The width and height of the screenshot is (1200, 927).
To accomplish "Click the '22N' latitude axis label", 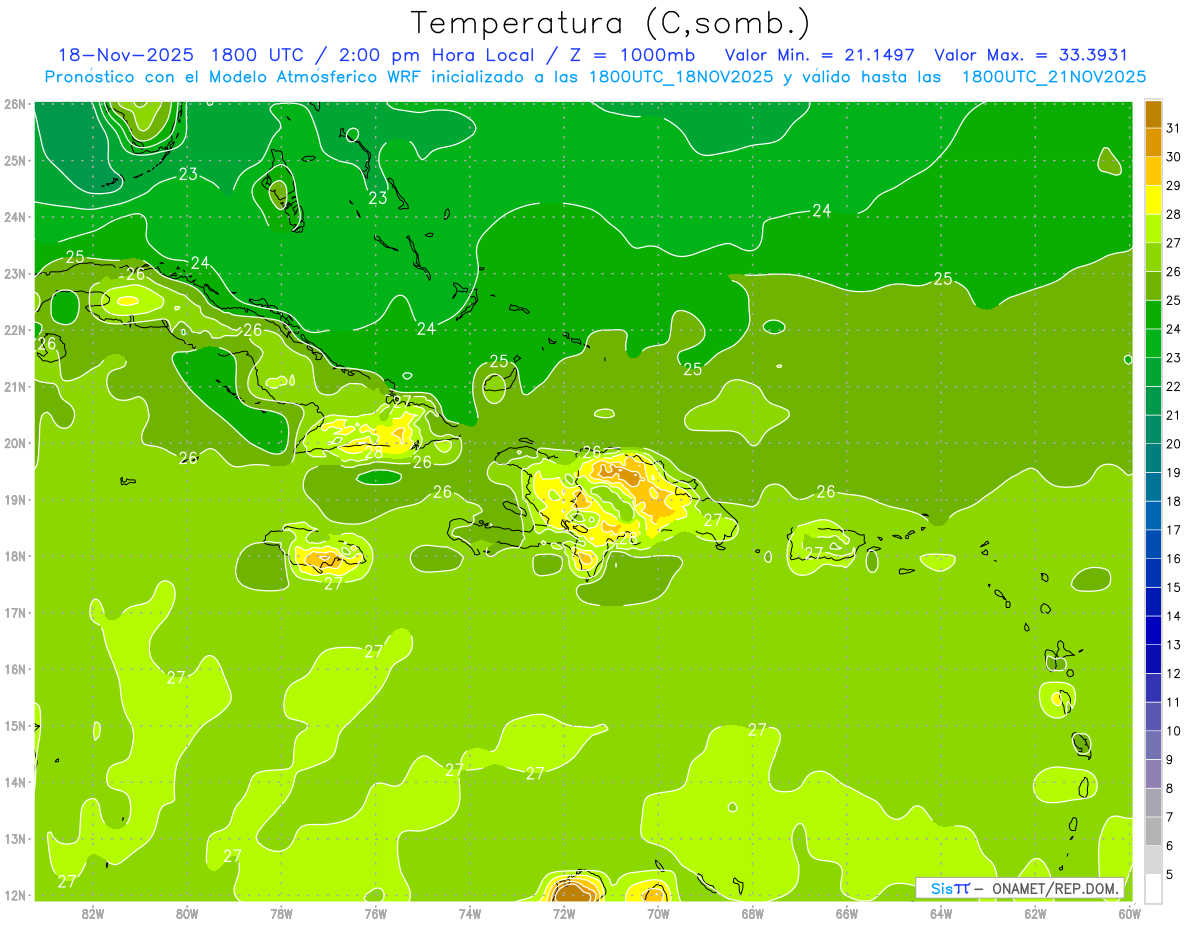I will point(15,330).
